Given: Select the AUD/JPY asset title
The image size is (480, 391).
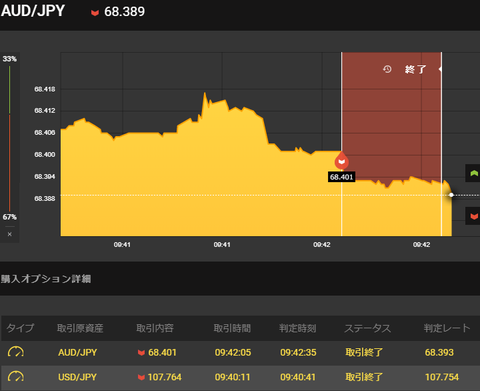Looking at the screenshot, I should point(33,11).
